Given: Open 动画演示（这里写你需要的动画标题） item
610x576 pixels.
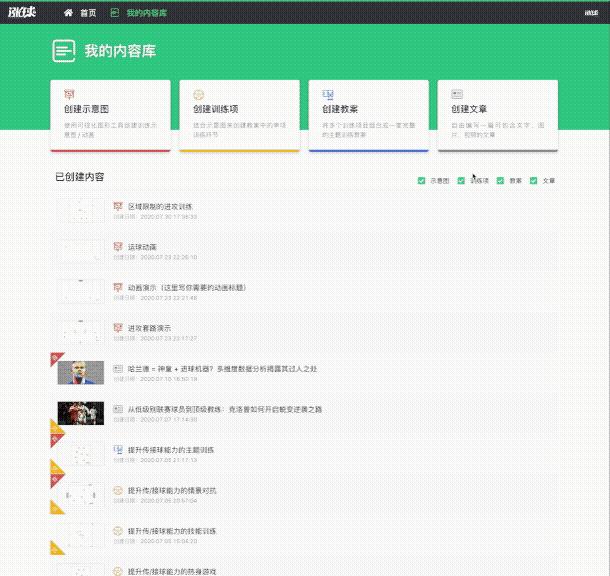Looking at the screenshot, I should tap(187, 288).
